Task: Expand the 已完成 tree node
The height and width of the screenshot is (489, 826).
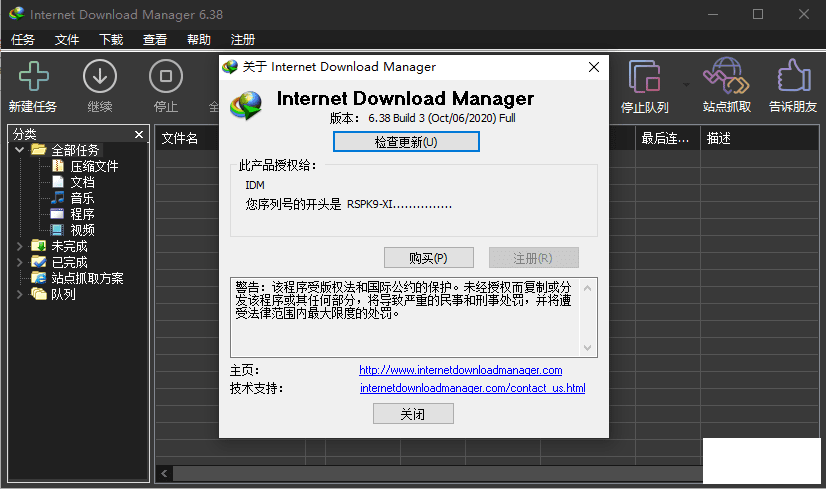Action: click(19, 262)
